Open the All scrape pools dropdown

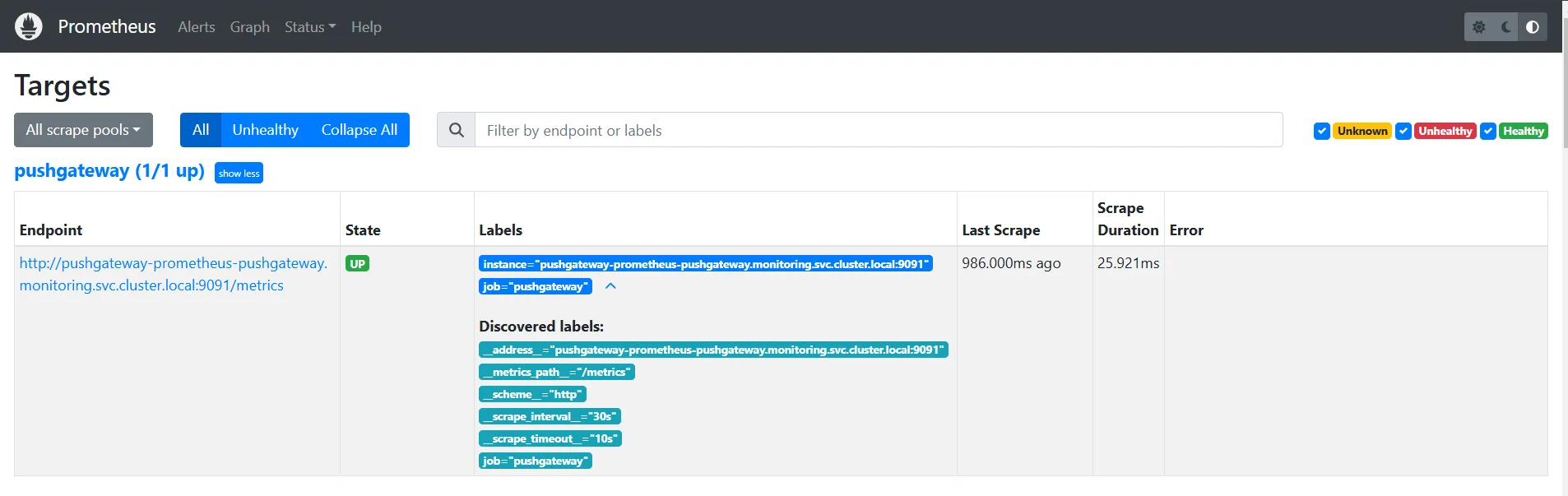pos(83,130)
